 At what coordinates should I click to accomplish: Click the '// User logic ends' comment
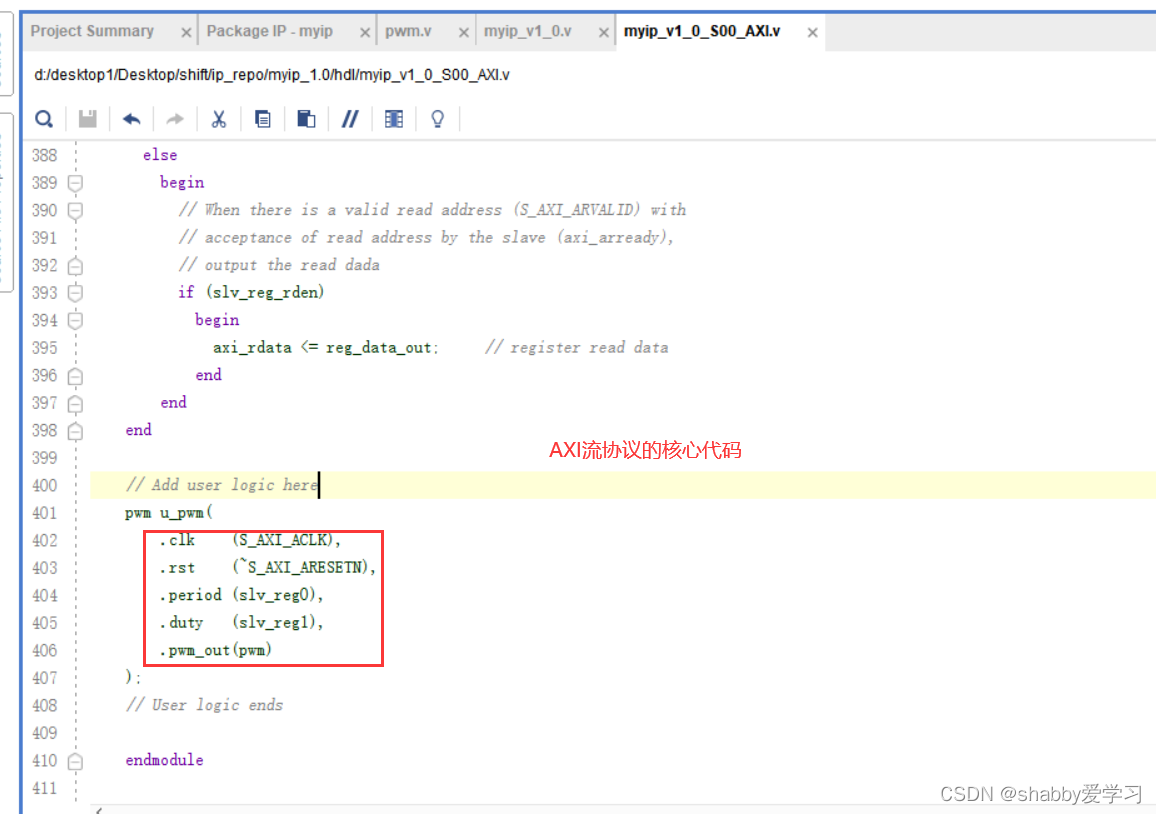(x=204, y=705)
